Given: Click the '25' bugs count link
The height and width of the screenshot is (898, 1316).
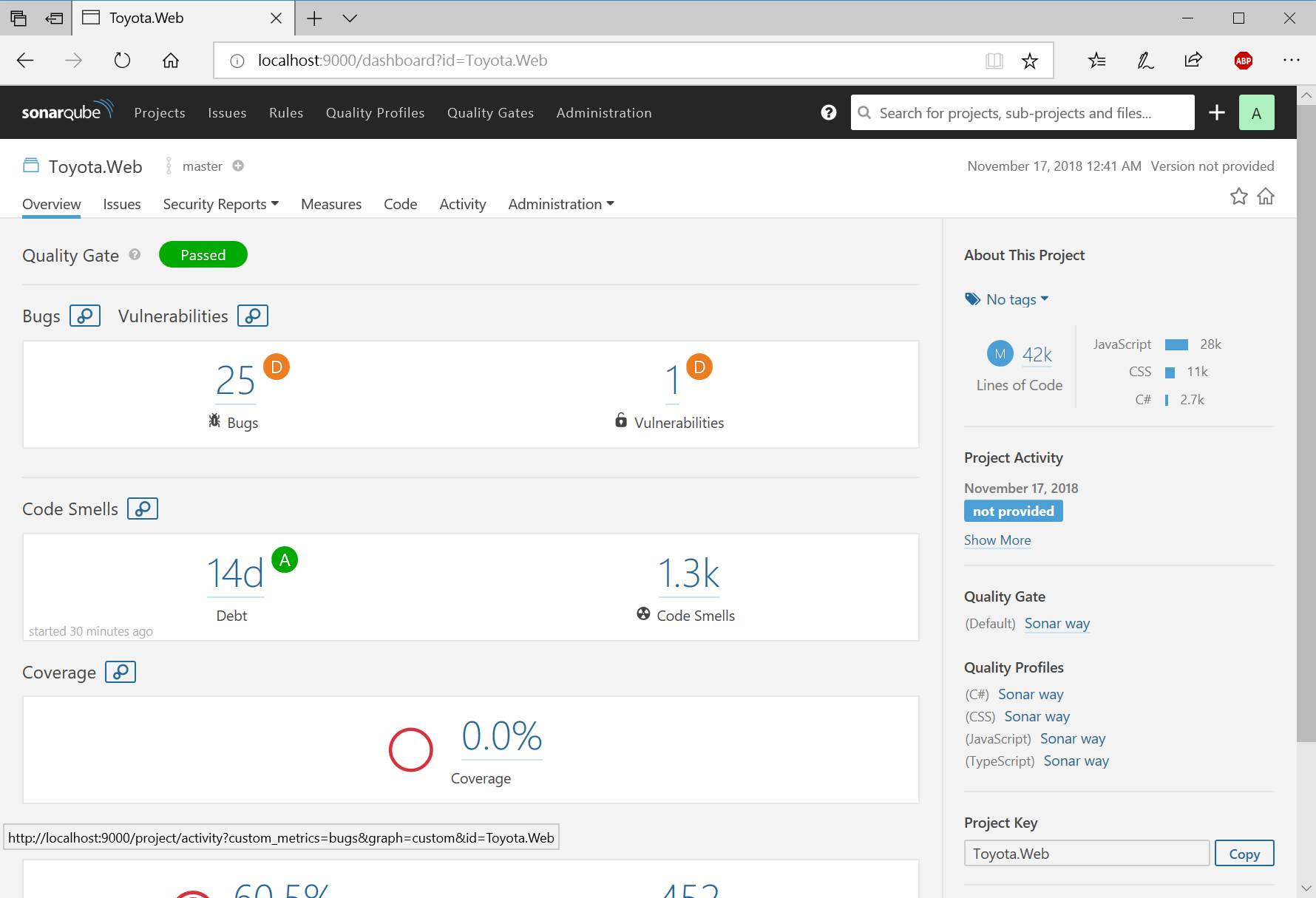Looking at the screenshot, I should [x=236, y=381].
